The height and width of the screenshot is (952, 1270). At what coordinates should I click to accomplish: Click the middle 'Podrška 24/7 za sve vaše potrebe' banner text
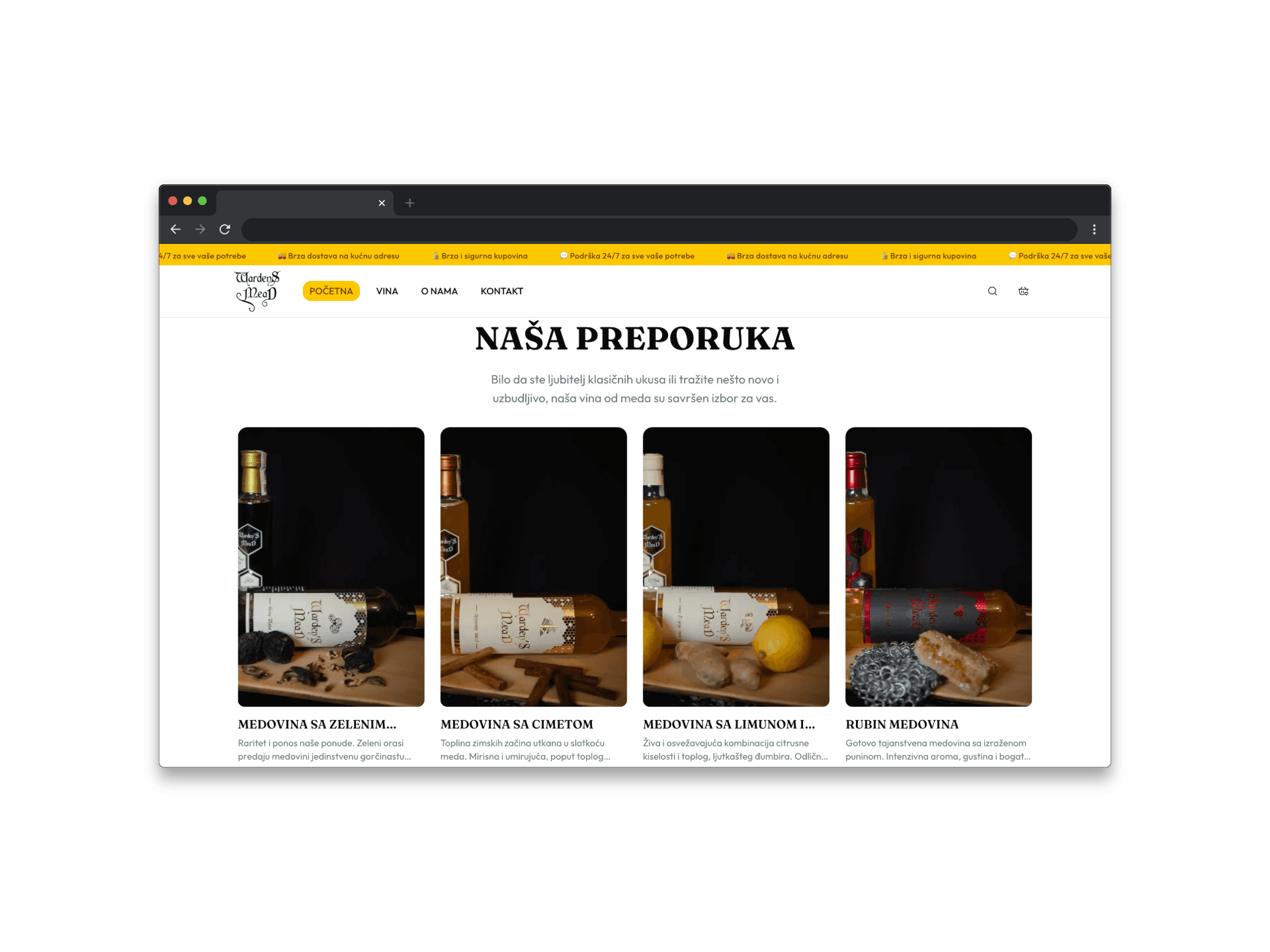pos(627,256)
